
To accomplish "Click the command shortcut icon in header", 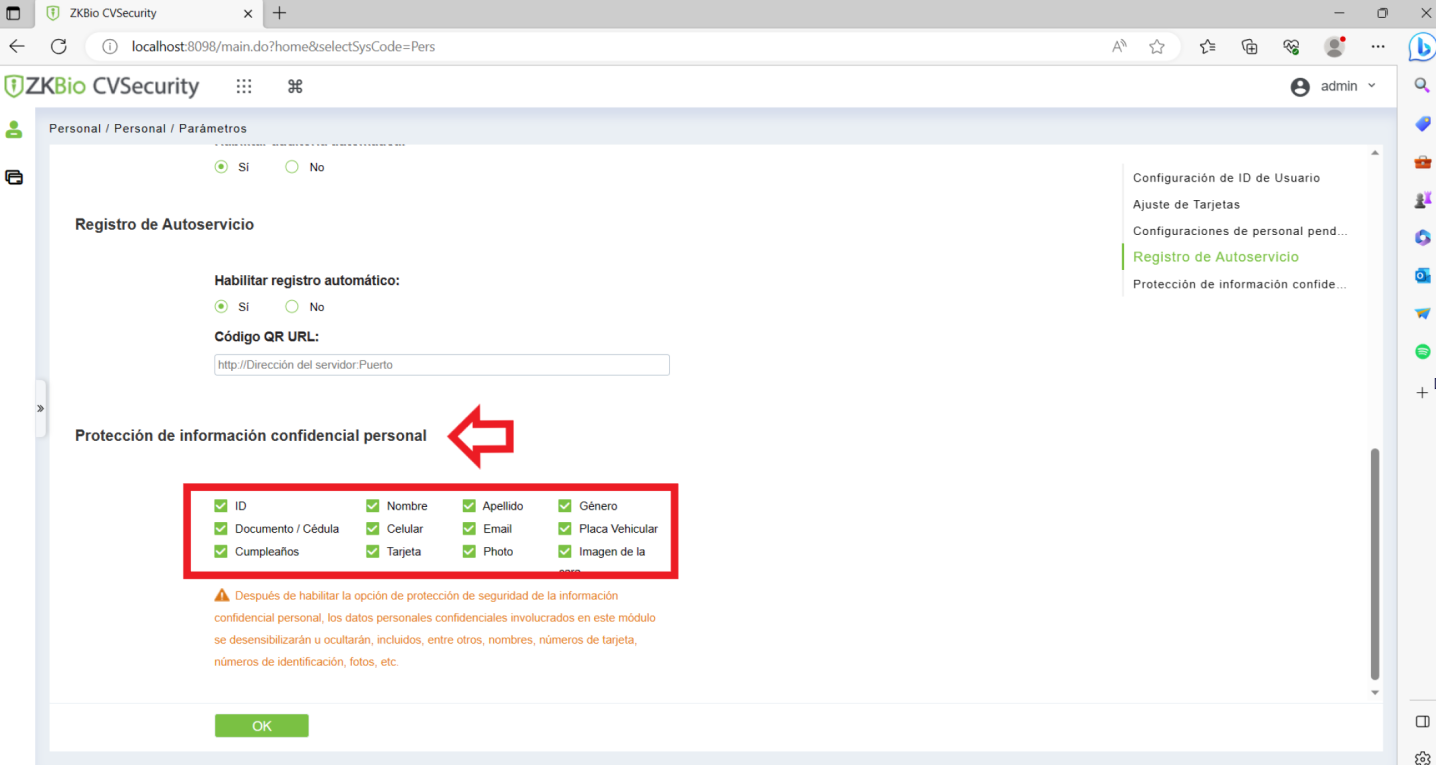I will point(295,87).
